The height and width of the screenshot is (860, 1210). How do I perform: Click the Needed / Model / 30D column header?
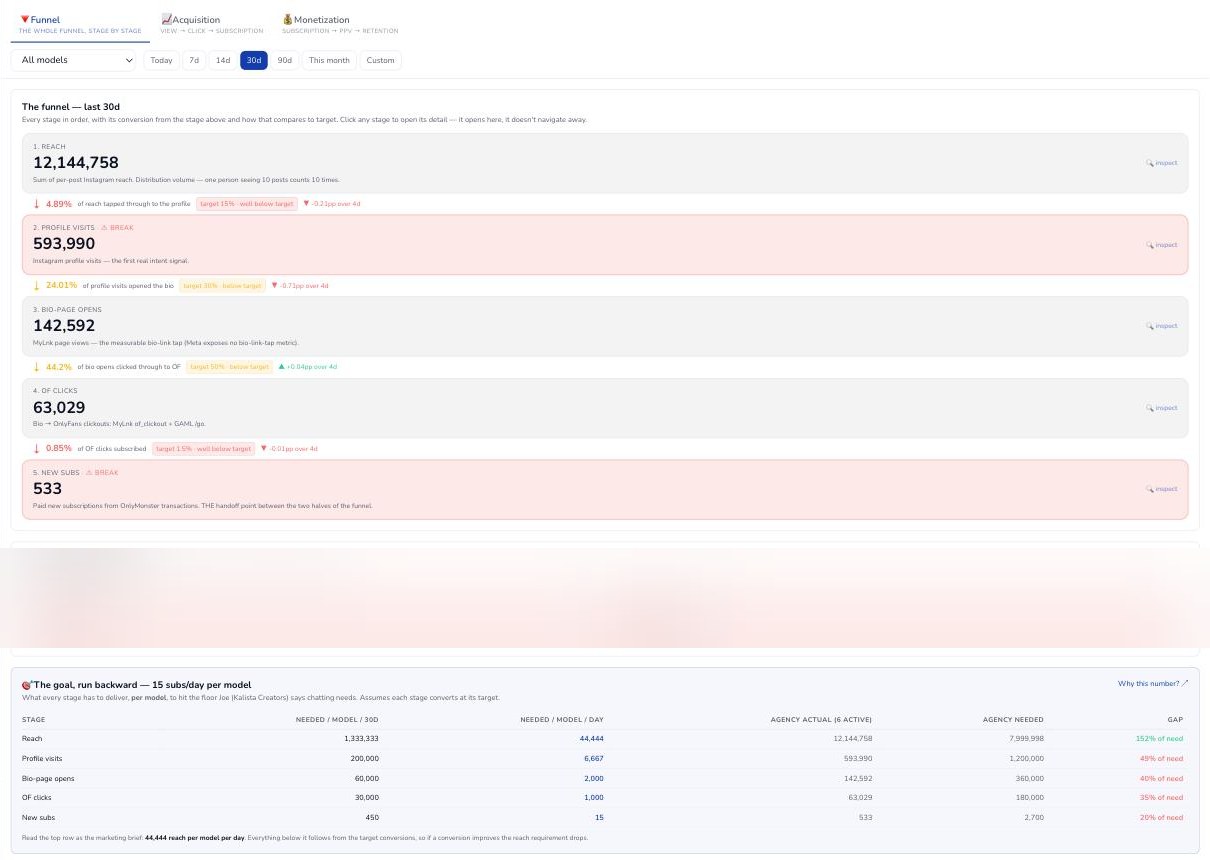pyautogui.click(x=337, y=719)
